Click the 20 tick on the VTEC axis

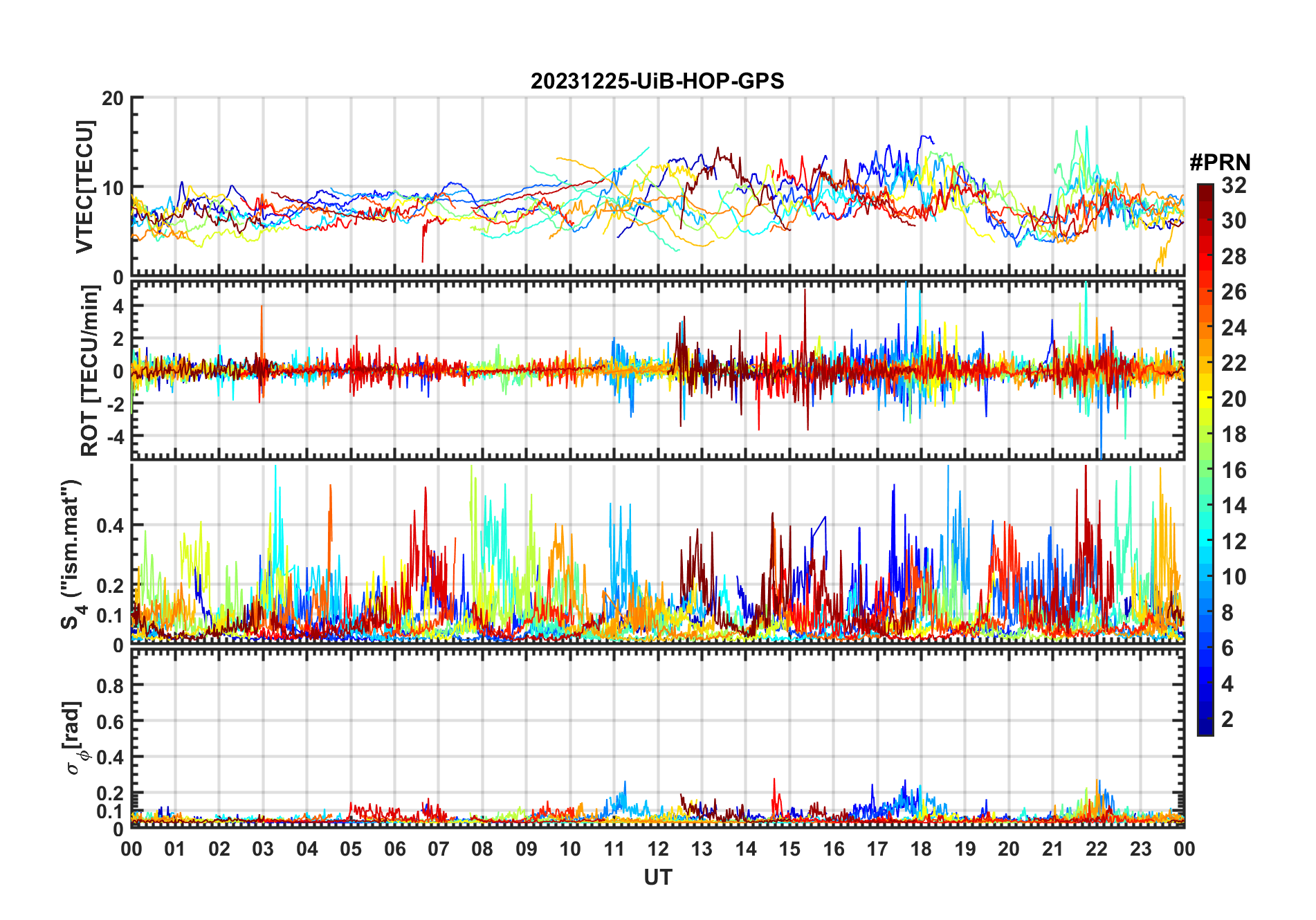click(113, 98)
